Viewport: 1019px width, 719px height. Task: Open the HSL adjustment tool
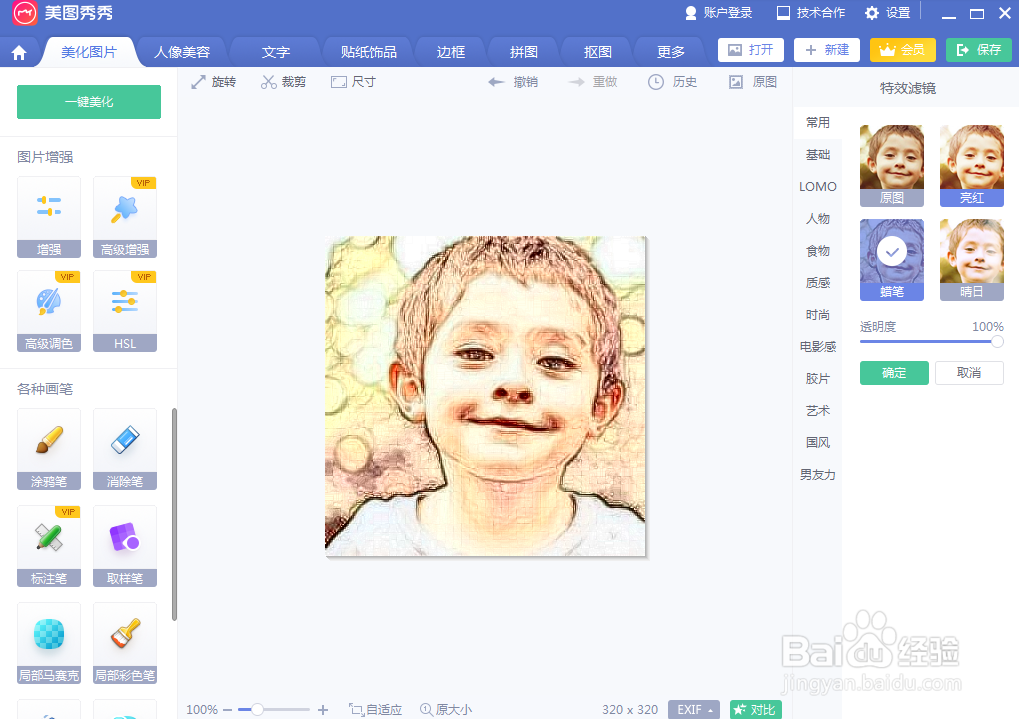tap(125, 311)
